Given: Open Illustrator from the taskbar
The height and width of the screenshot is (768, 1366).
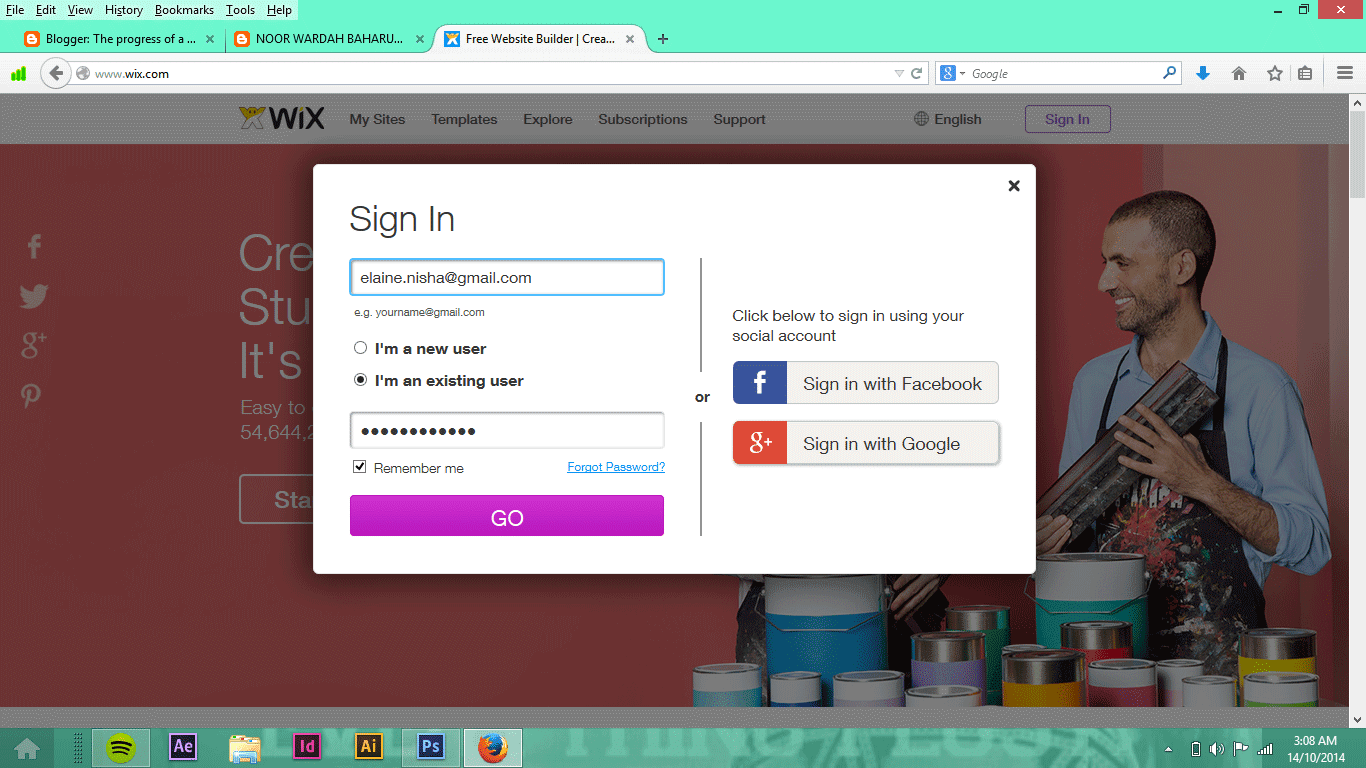Looking at the screenshot, I should point(369,747).
